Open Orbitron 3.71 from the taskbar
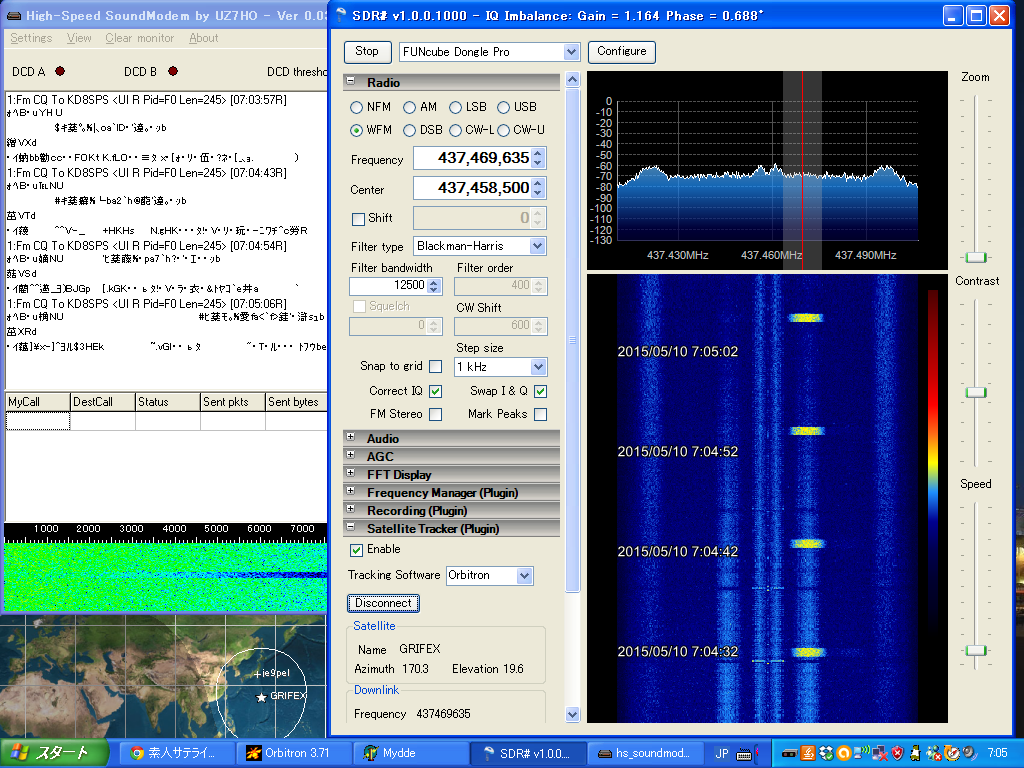The height and width of the screenshot is (768, 1024). pos(294,753)
